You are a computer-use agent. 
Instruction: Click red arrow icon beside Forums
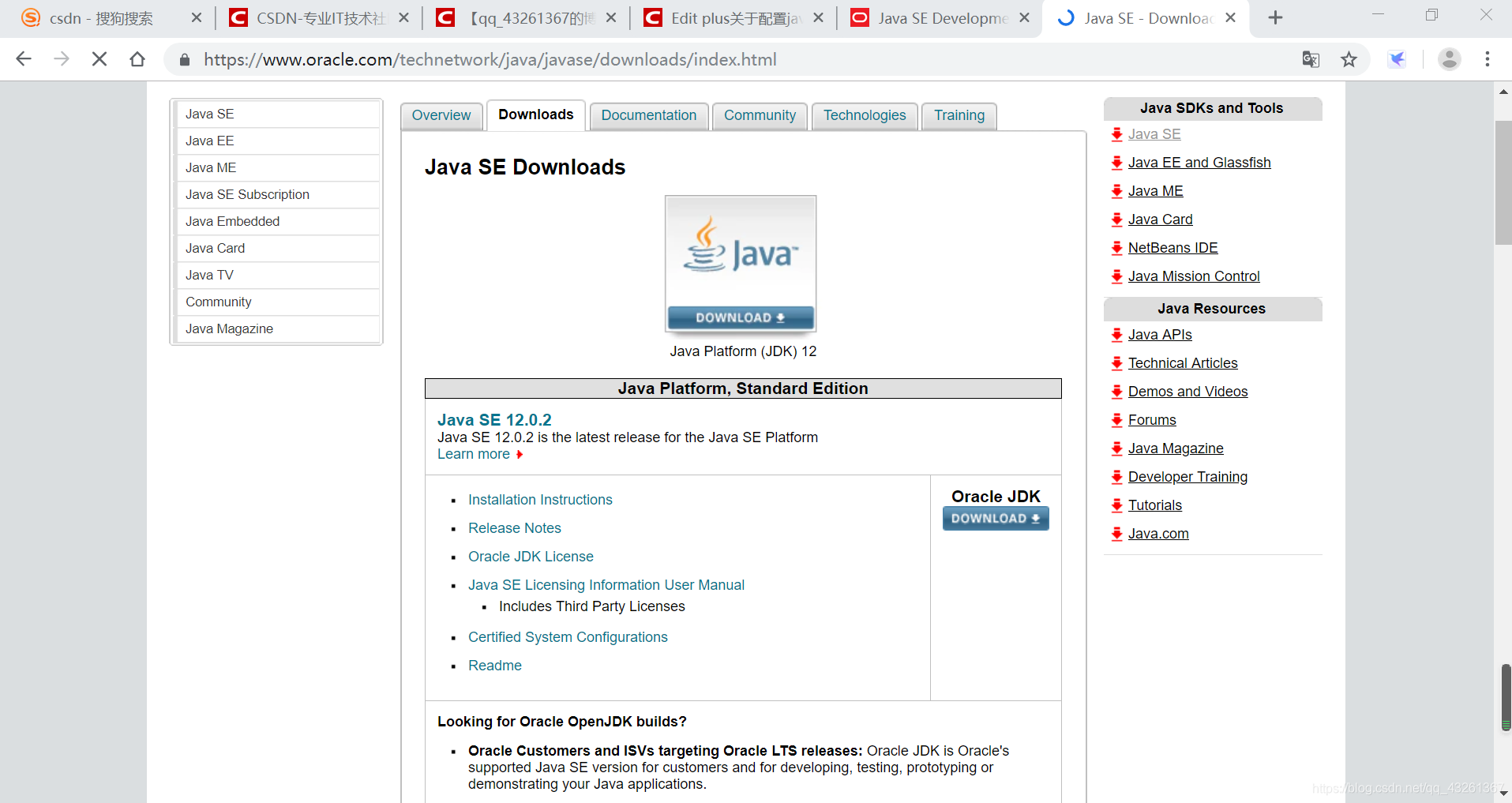tap(1116, 420)
